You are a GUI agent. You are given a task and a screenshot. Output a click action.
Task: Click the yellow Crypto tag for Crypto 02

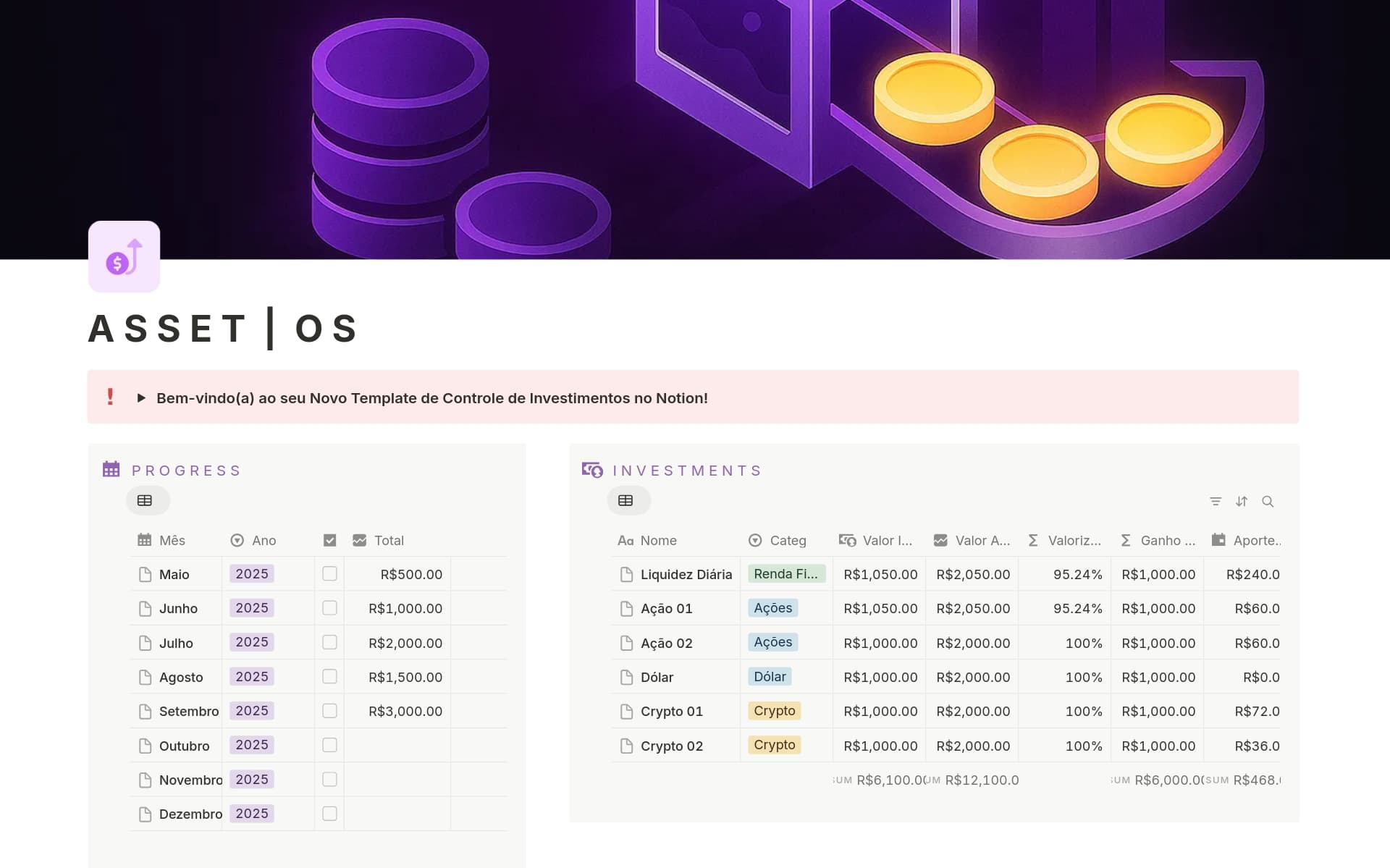[x=774, y=745]
